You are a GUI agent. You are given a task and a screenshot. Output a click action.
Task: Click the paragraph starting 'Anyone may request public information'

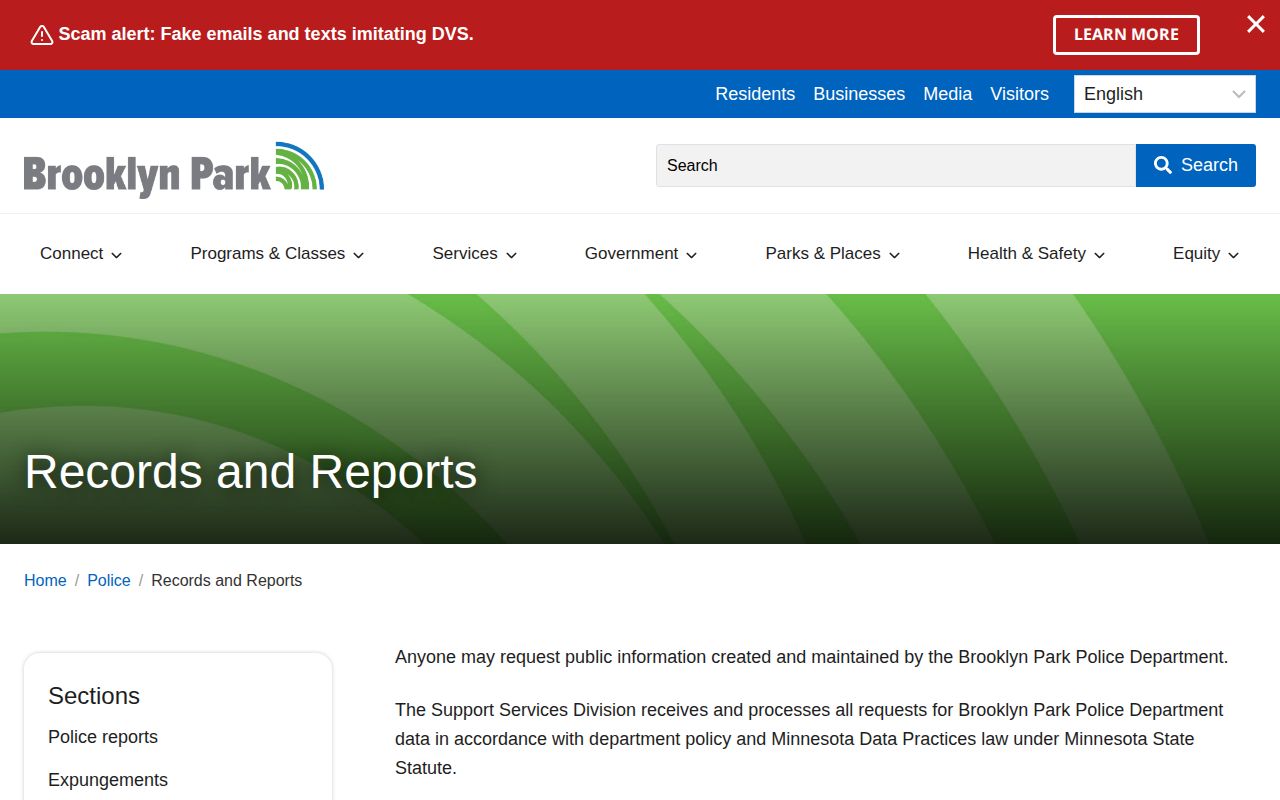[x=812, y=657]
